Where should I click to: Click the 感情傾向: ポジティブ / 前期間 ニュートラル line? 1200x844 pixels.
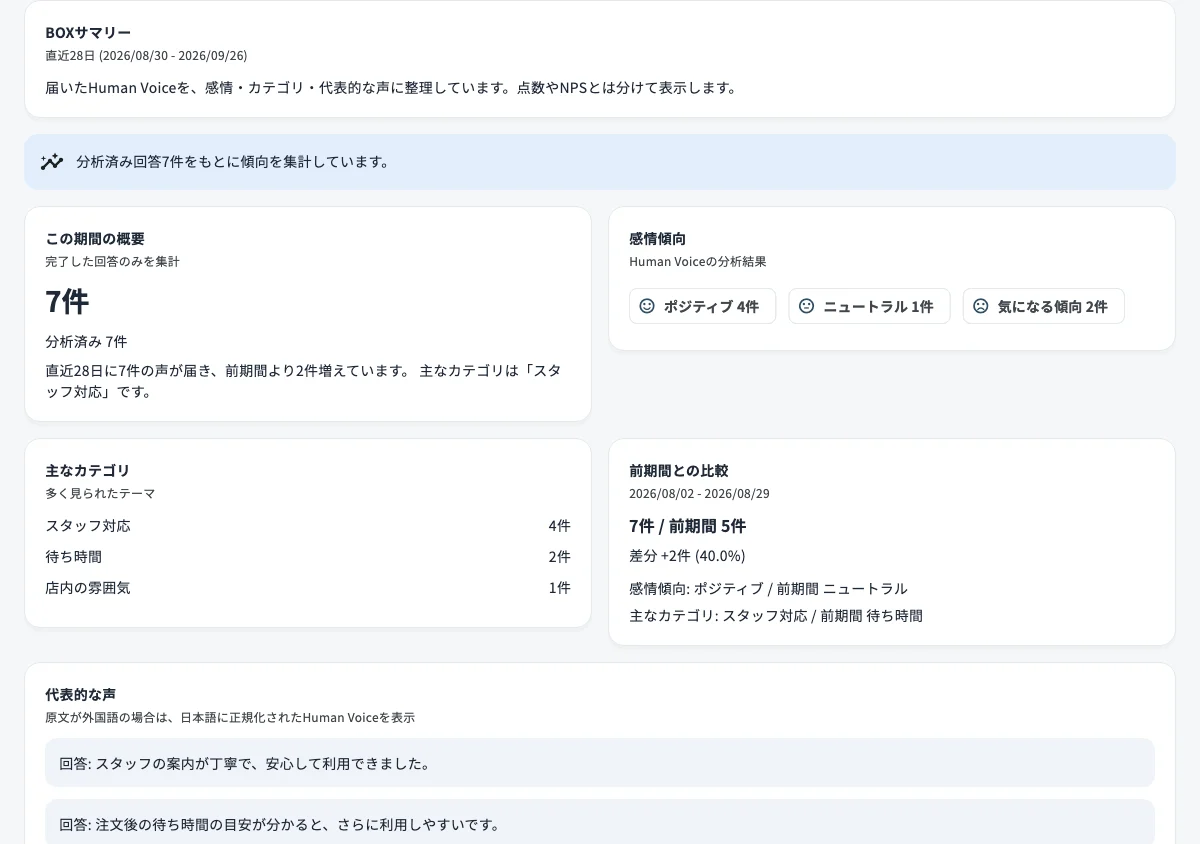click(768, 589)
